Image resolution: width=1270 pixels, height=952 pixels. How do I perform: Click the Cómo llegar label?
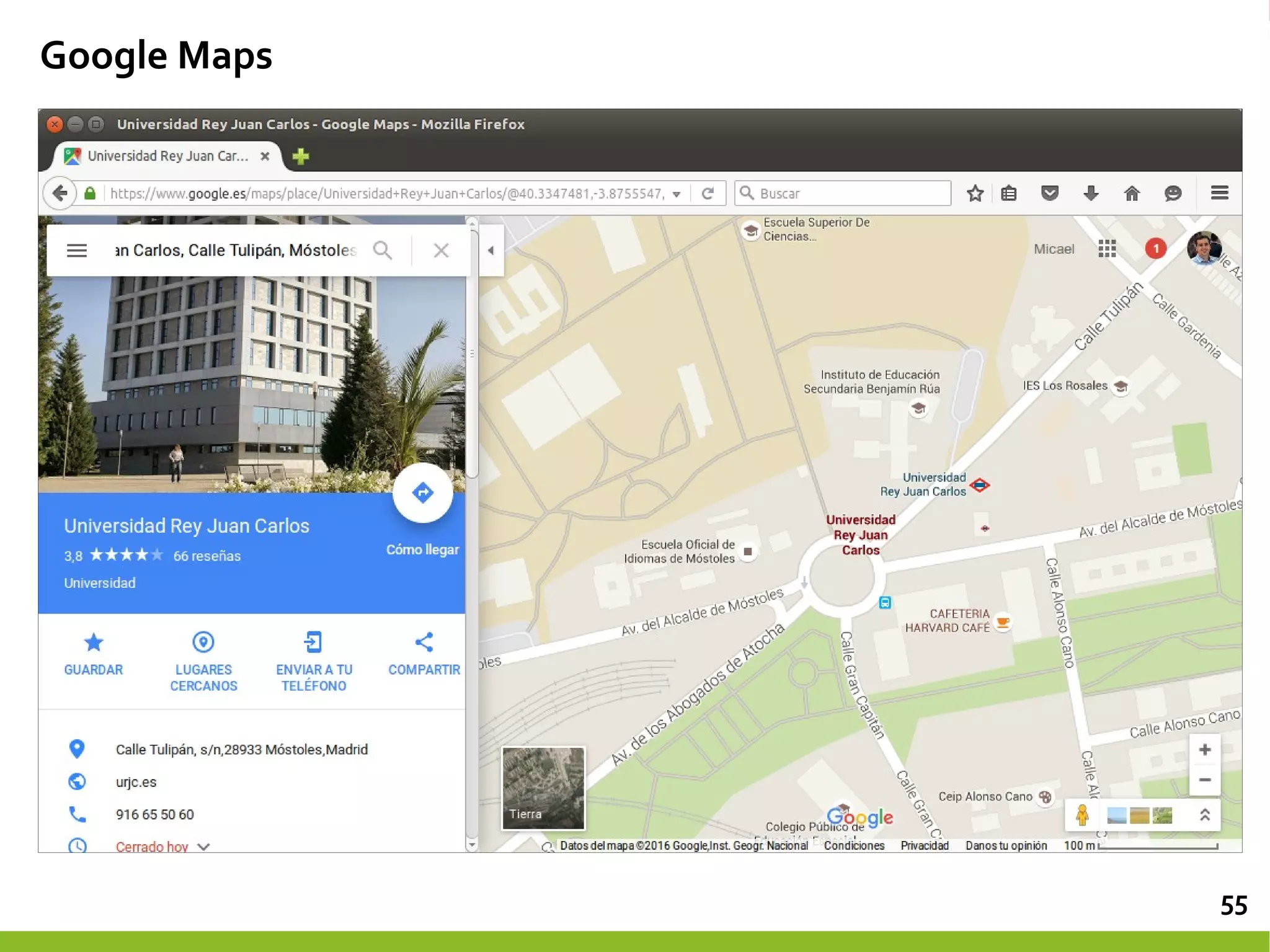422,549
